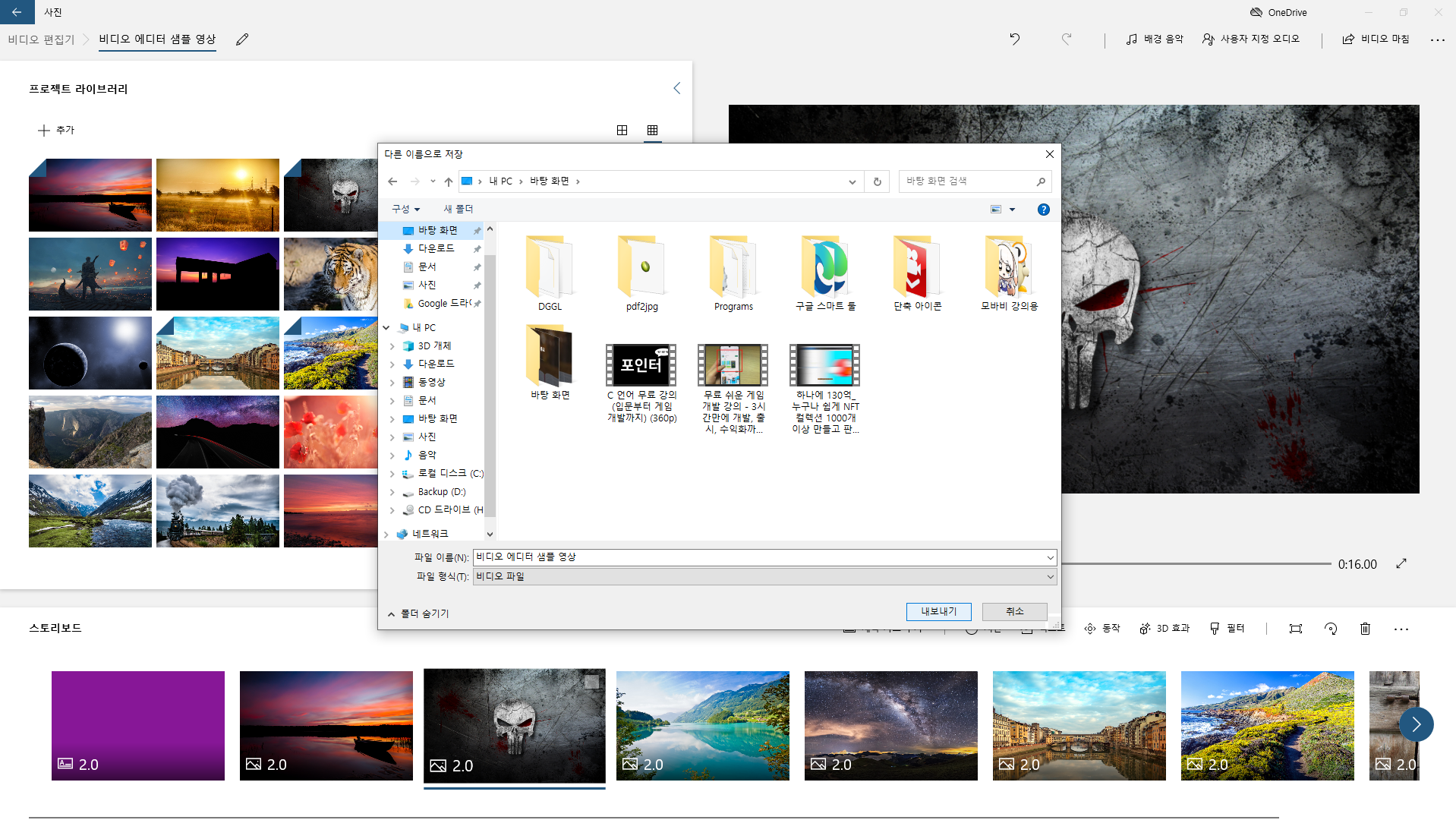Expand 로컬 디스크 (C:) tree node
The image size is (1456, 820).
coord(392,473)
